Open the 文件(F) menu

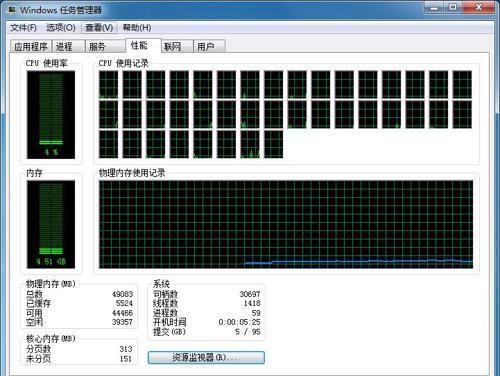23,28
